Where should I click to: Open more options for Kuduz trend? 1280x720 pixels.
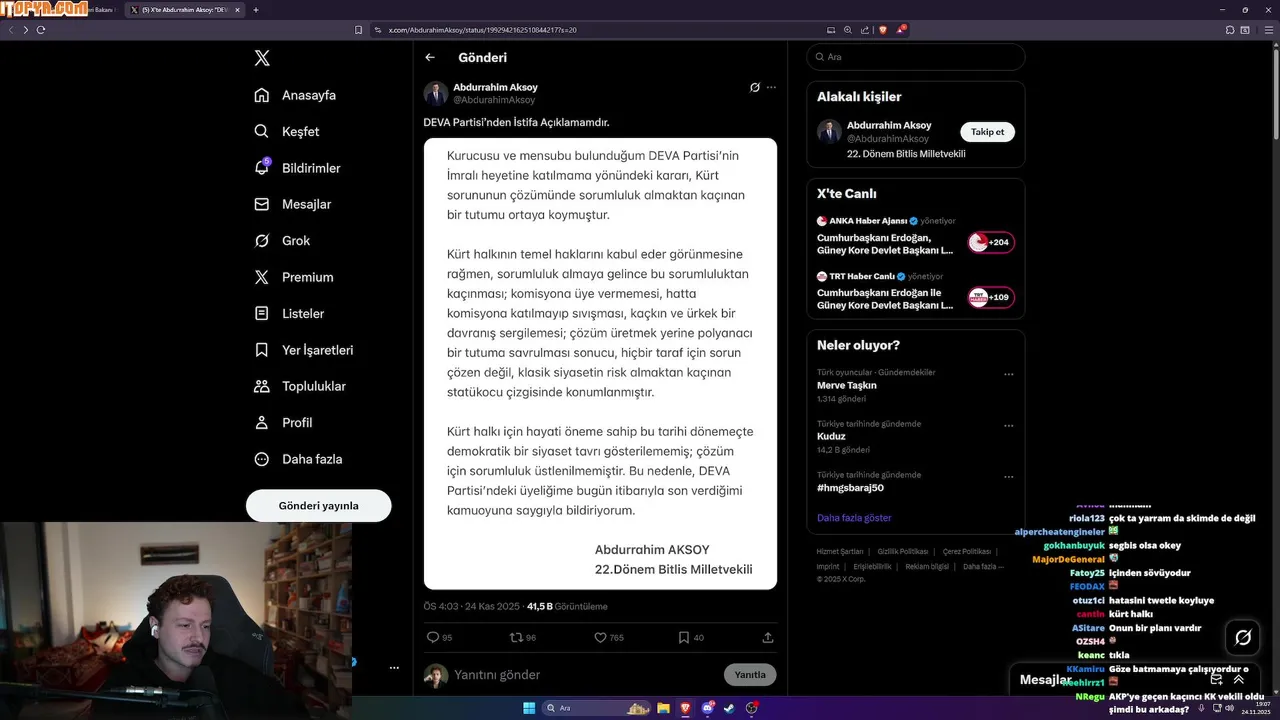[1008, 425]
